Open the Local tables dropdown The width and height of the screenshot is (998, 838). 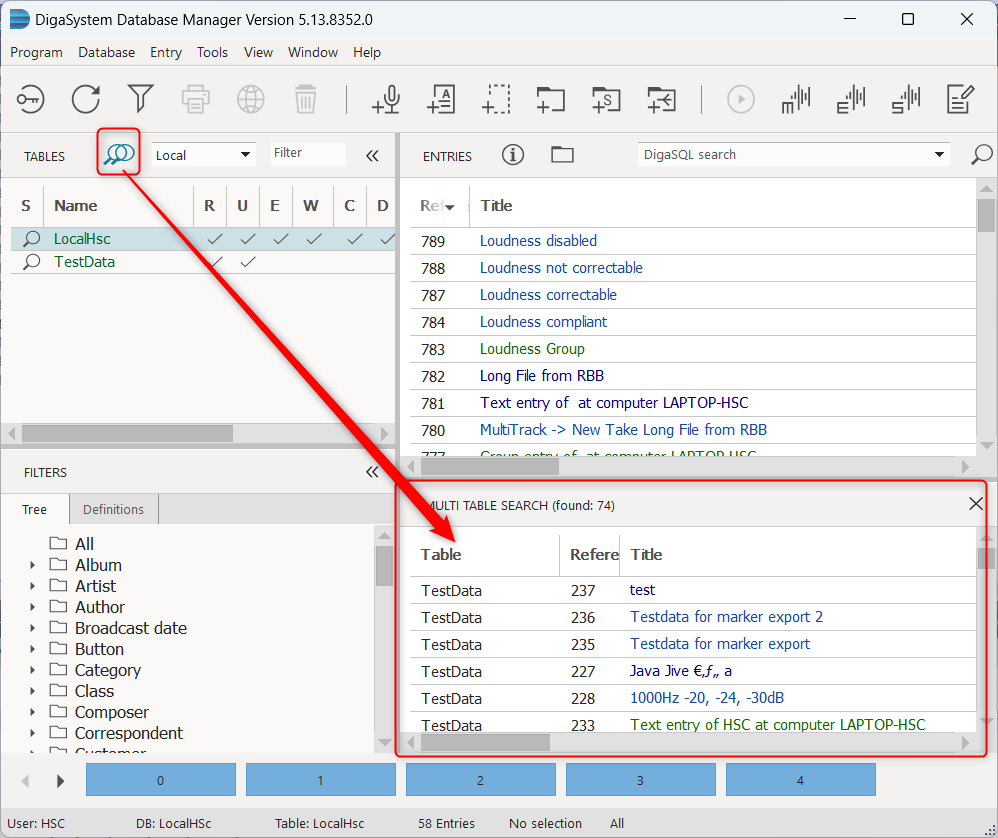point(204,155)
